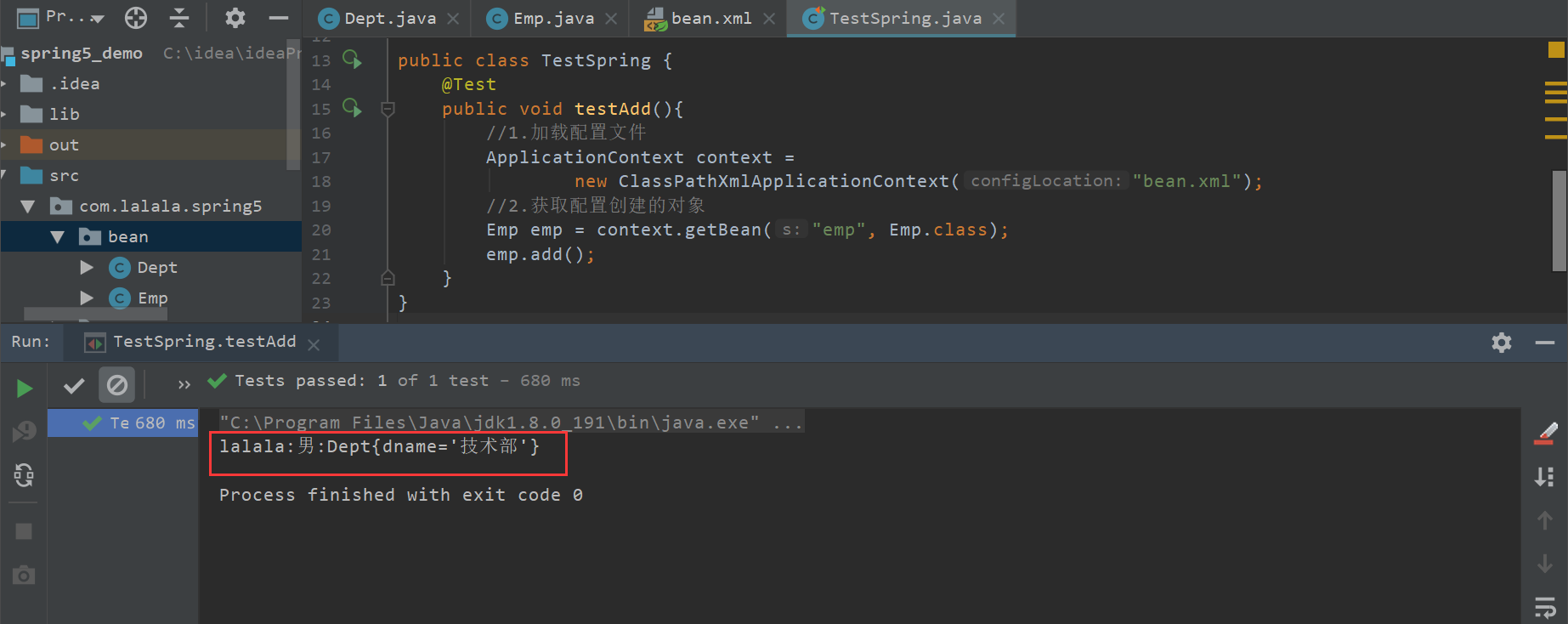Close the TestSpring.java editor tab

(999, 19)
